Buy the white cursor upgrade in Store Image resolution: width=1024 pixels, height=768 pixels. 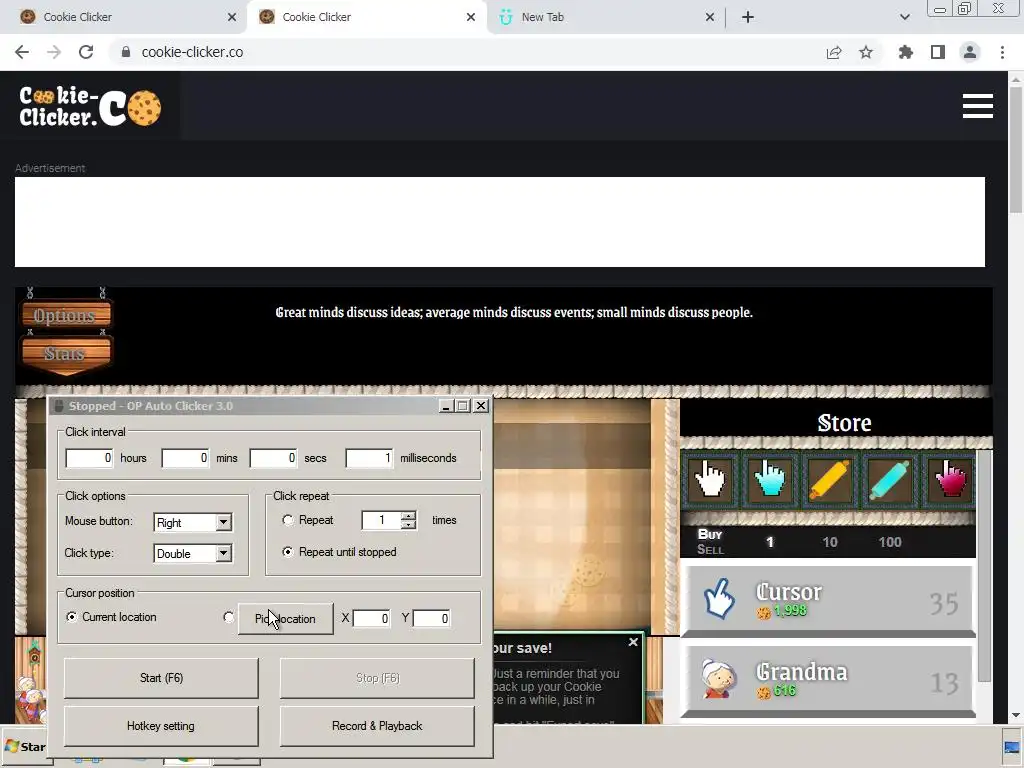coord(710,479)
